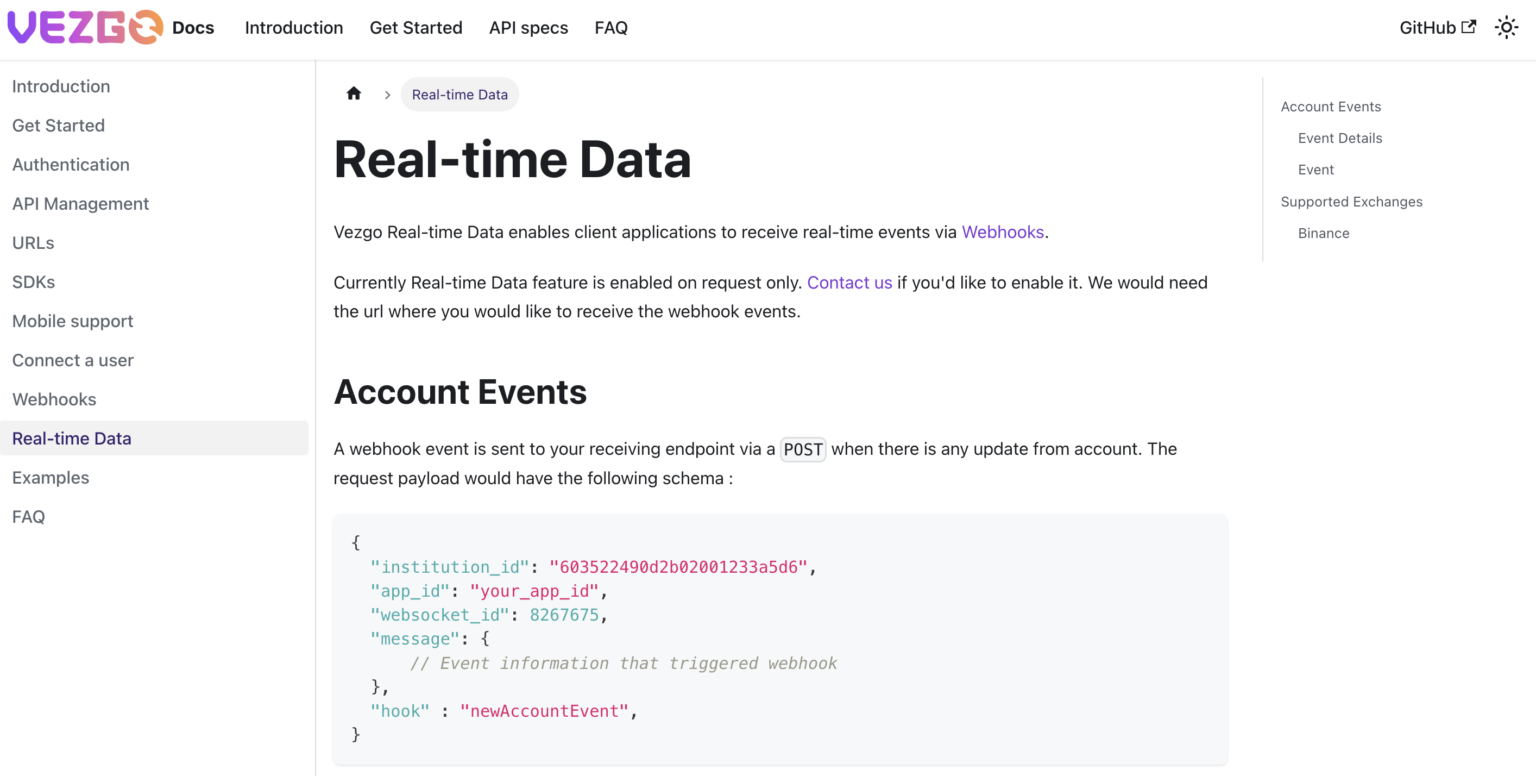Viewport: 1536px width, 776px height.
Task: Click the Real-time Data breadcrumb chip
Action: click(x=459, y=94)
